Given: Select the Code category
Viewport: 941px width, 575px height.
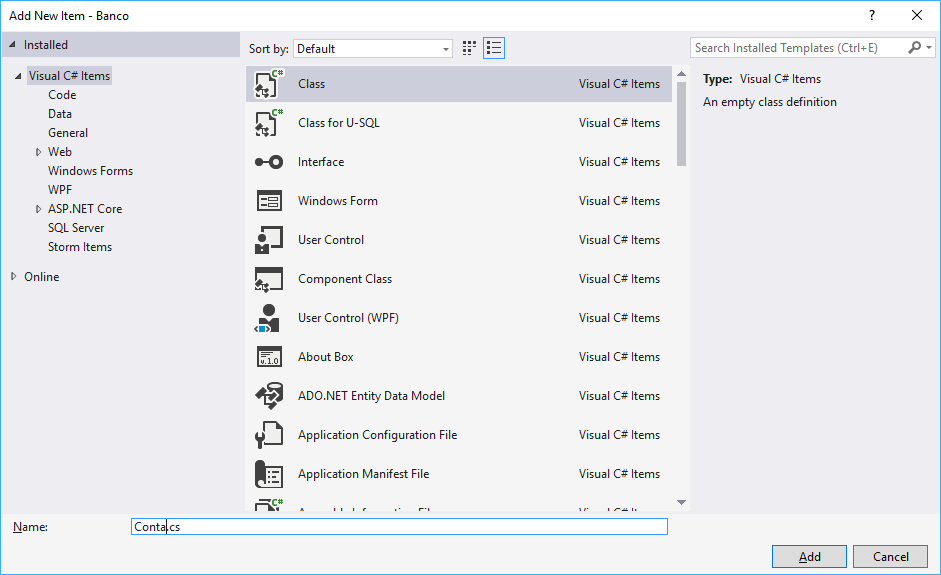Looking at the screenshot, I should [x=62, y=95].
